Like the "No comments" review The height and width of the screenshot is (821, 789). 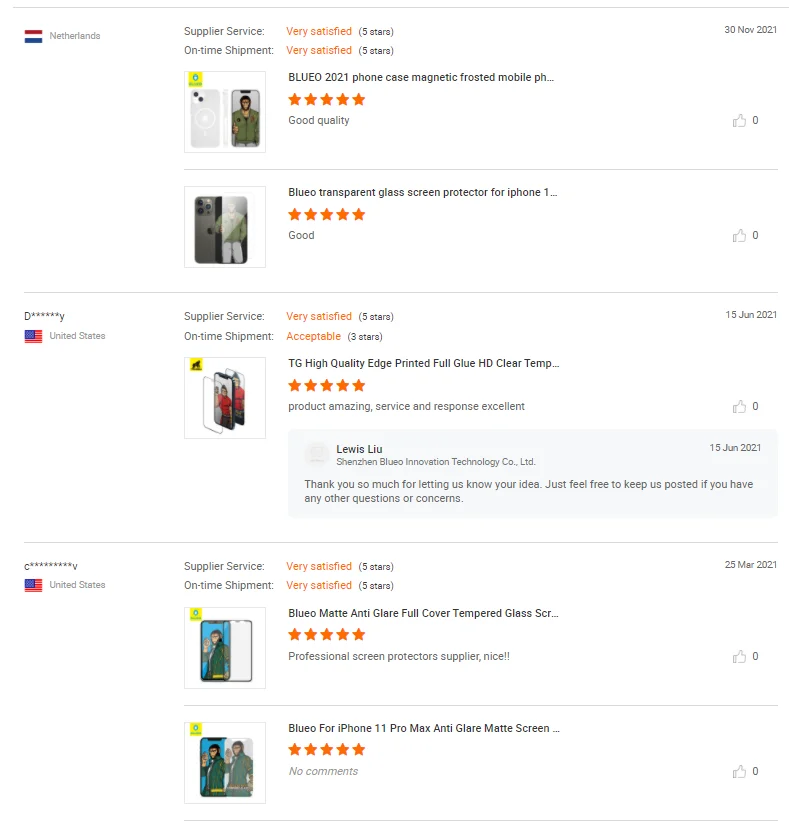[739, 772]
